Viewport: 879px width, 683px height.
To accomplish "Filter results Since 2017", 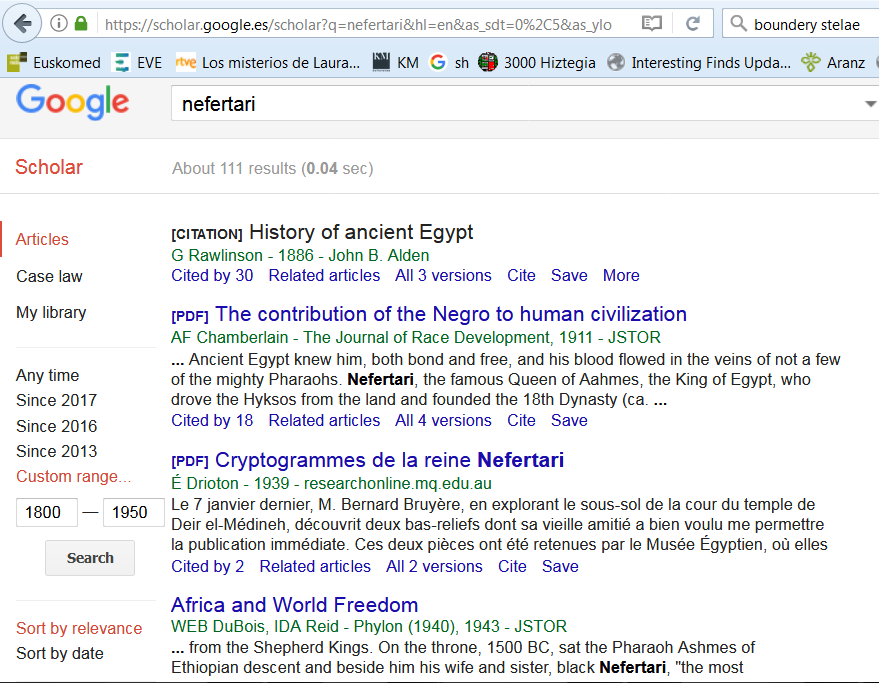I will tap(57, 400).
